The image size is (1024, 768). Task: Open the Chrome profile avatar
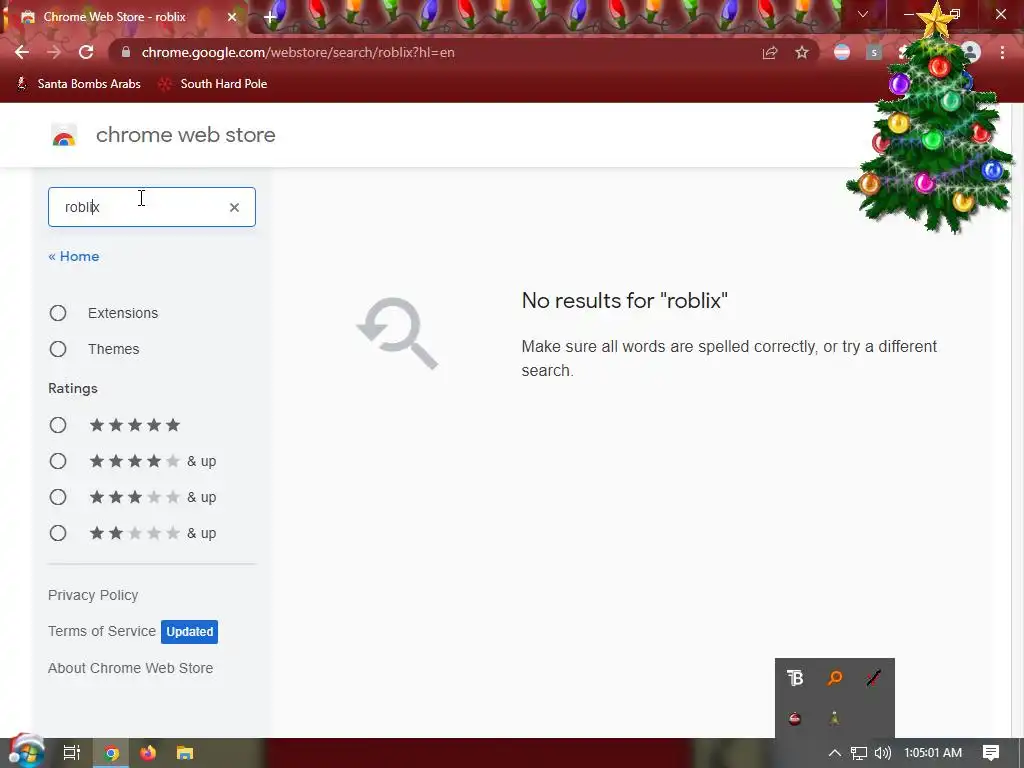pos(972,52)
